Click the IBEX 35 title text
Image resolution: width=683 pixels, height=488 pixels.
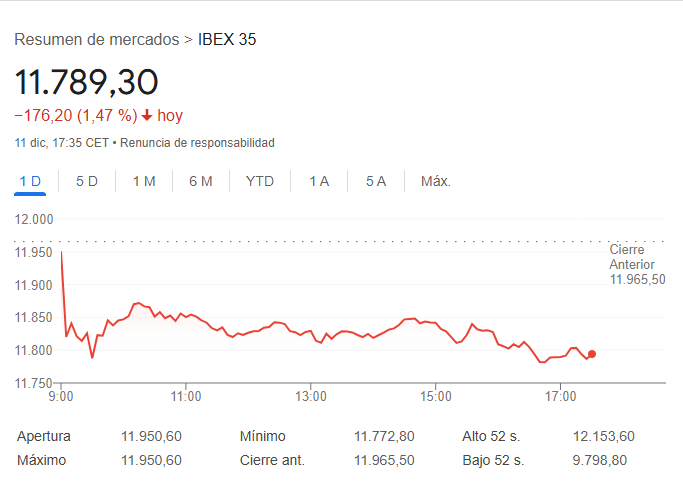click(228, 39)
